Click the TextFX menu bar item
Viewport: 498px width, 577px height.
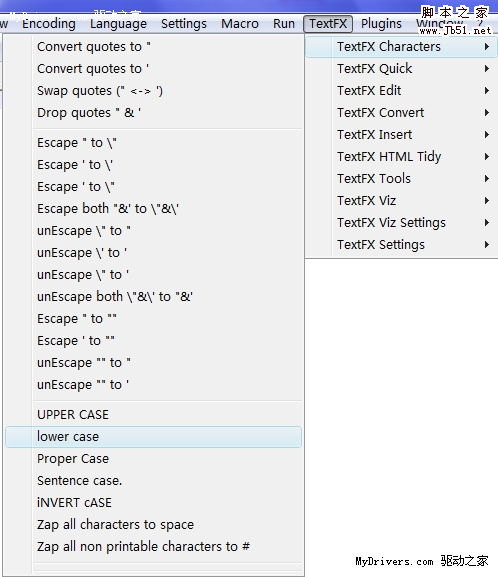coord(328,24)
